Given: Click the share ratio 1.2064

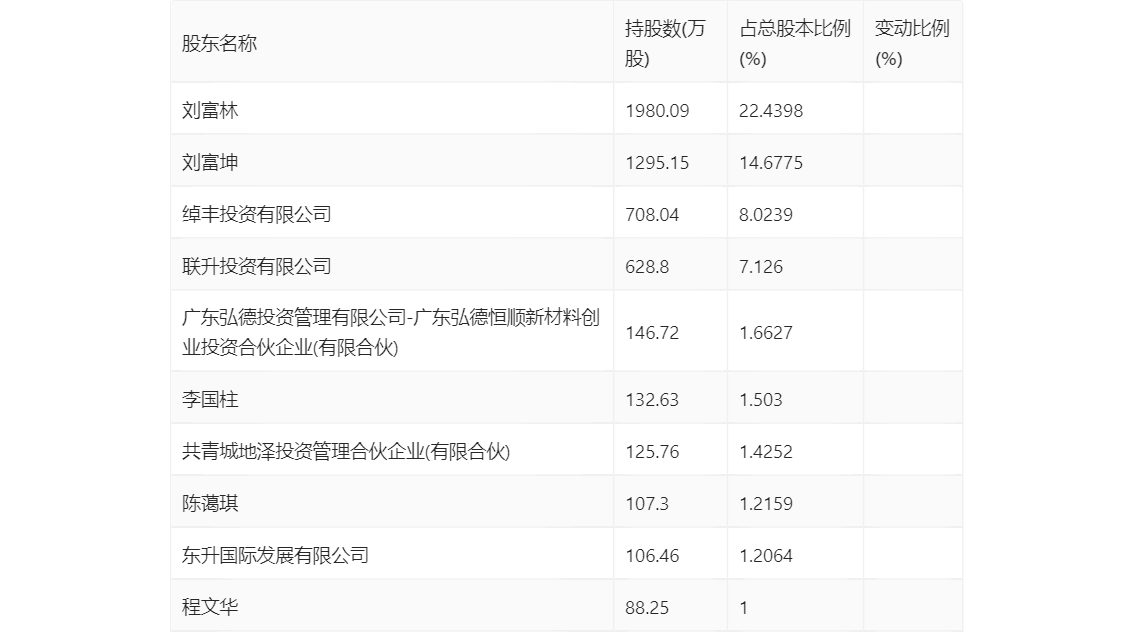Looking at the screenshot, I should point(766,556).
